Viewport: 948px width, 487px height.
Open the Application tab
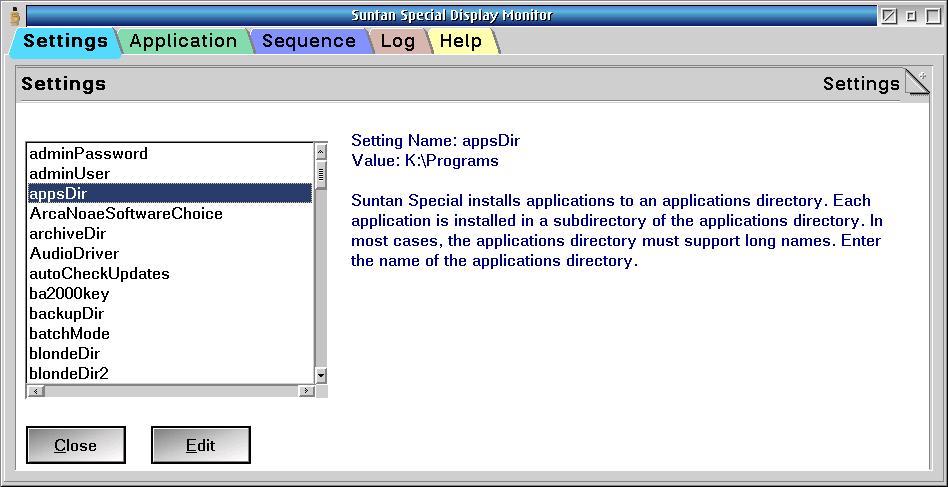point(183,41)
